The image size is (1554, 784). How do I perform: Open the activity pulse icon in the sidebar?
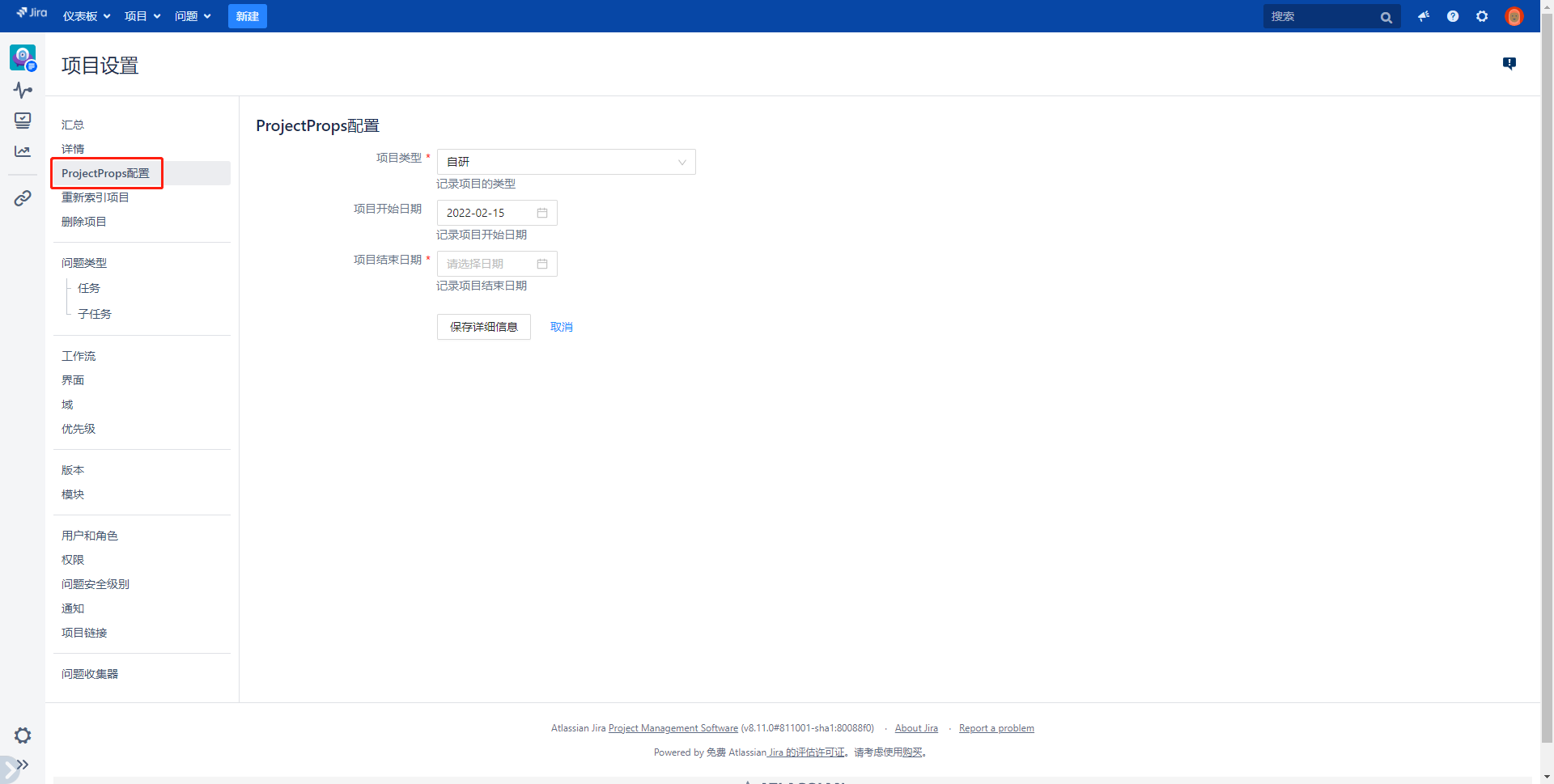coord(23,90)
